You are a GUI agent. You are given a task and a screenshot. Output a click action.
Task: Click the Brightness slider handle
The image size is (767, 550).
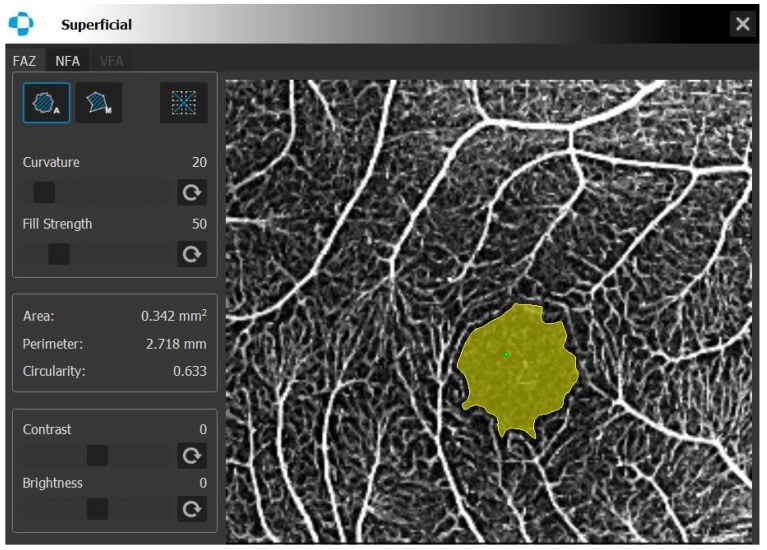coord(97,509)
